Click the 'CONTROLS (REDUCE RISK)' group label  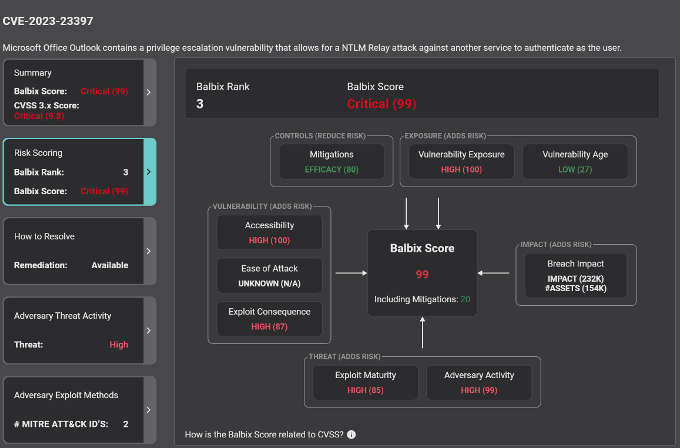[320, 136]
